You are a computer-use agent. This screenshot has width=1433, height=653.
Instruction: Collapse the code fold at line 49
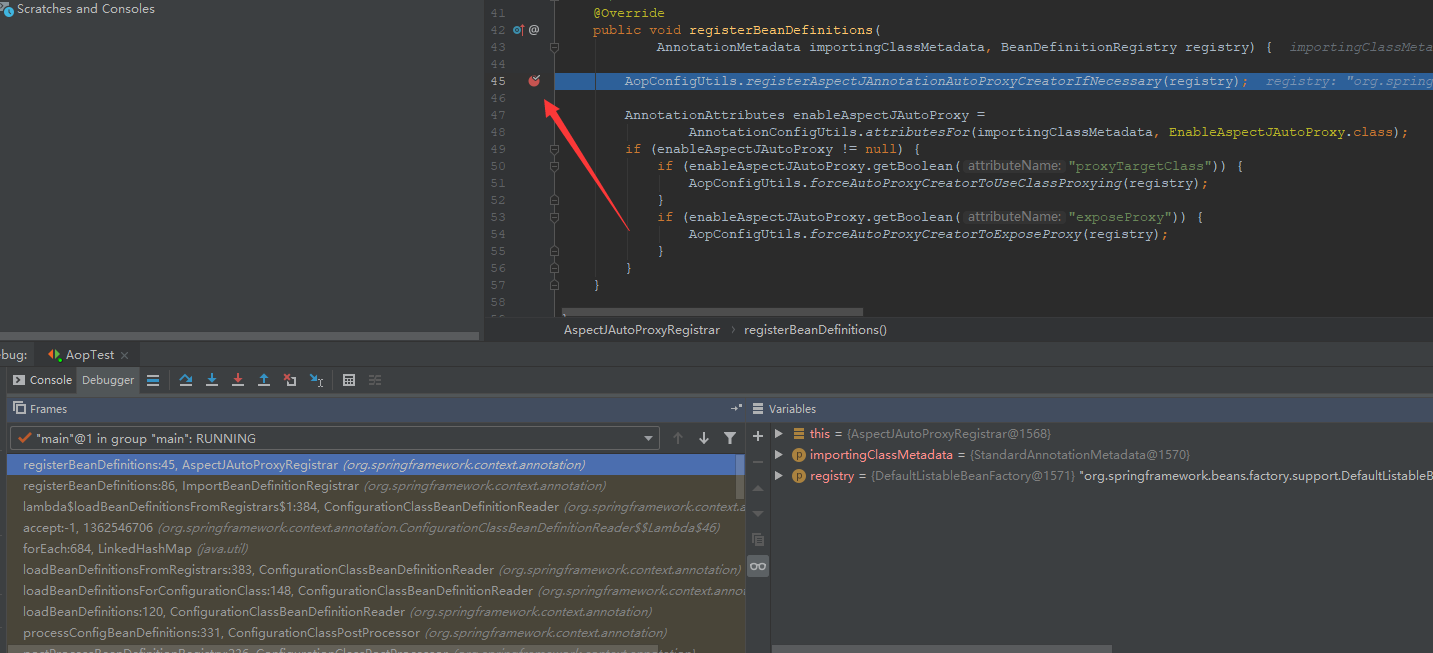[x=553, y=149]
